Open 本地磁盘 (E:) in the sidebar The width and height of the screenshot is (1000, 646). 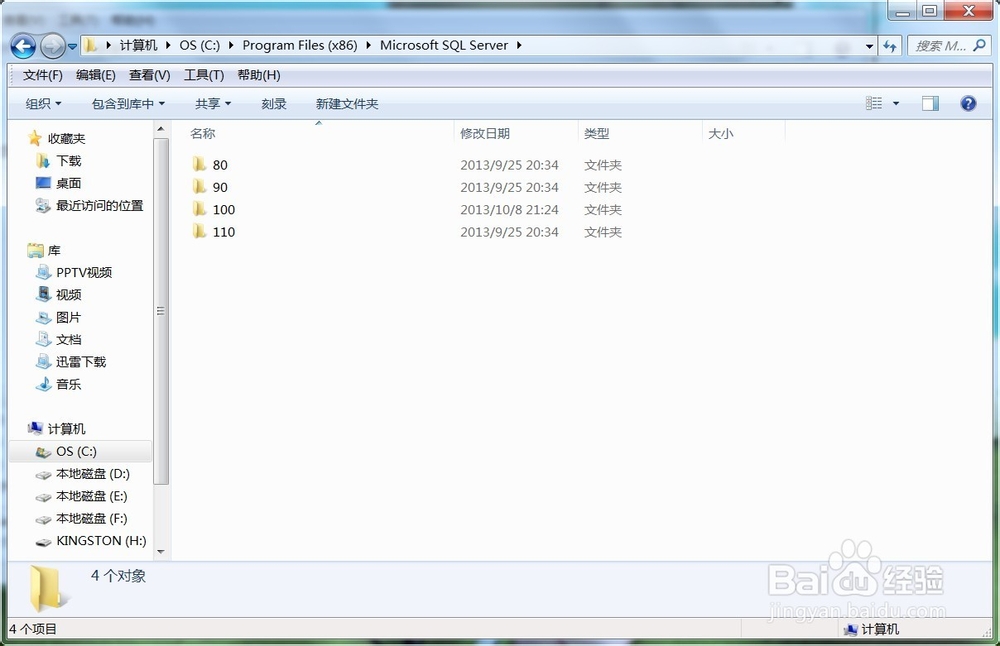pos(92,496)
